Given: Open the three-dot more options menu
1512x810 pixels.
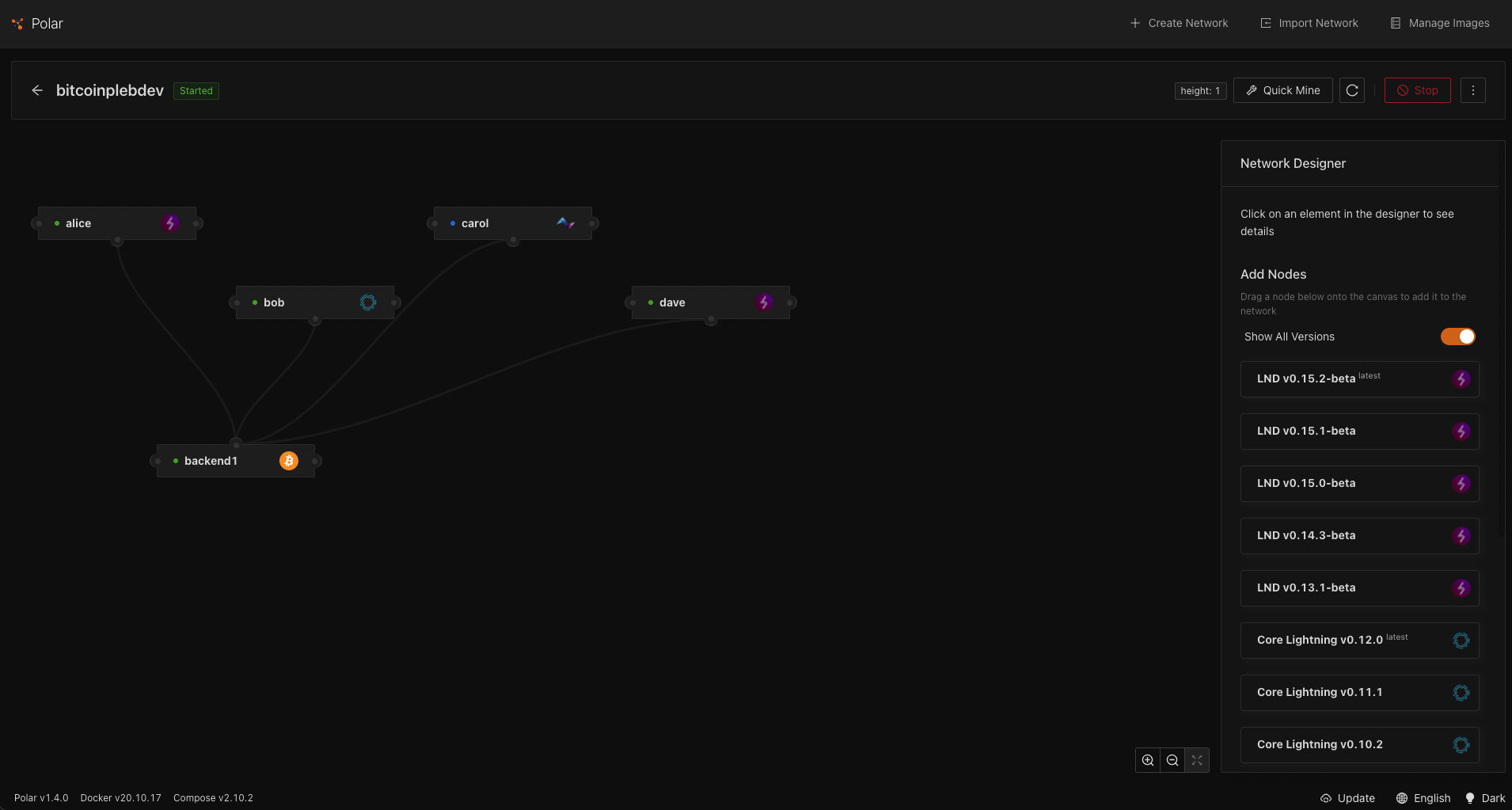Looking at the screenshot, I should click(1473, 90).
